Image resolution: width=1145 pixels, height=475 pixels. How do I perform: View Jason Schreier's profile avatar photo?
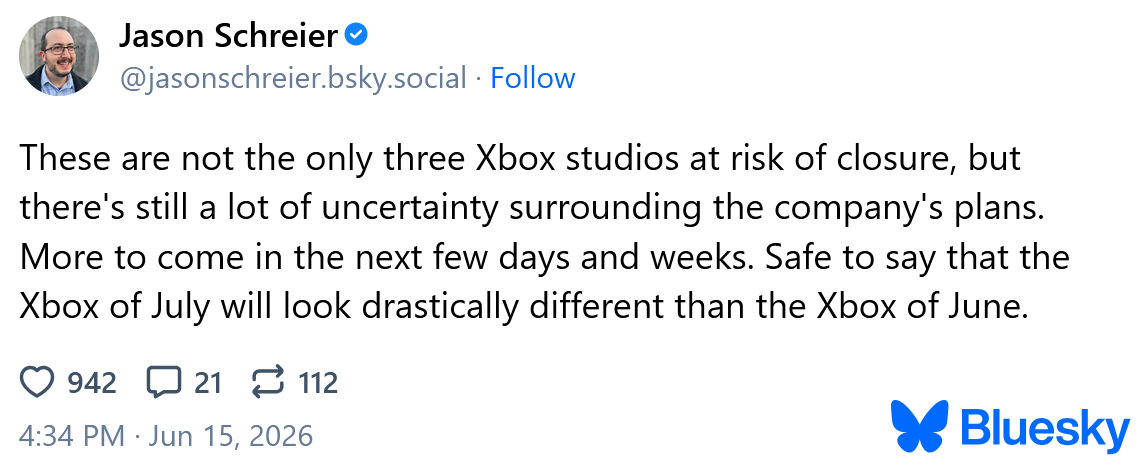tap(59, 56)
